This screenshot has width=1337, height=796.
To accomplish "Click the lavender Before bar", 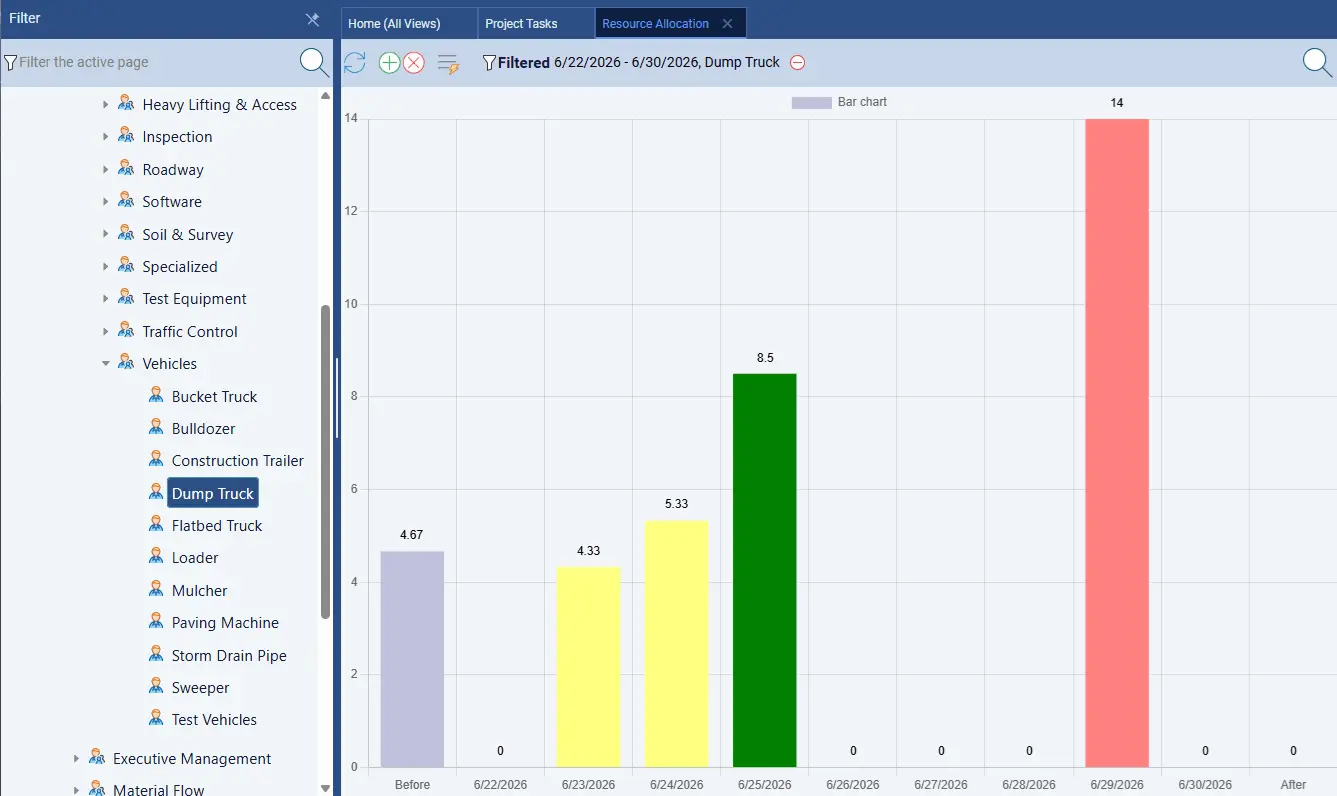I will pos(412,659).
